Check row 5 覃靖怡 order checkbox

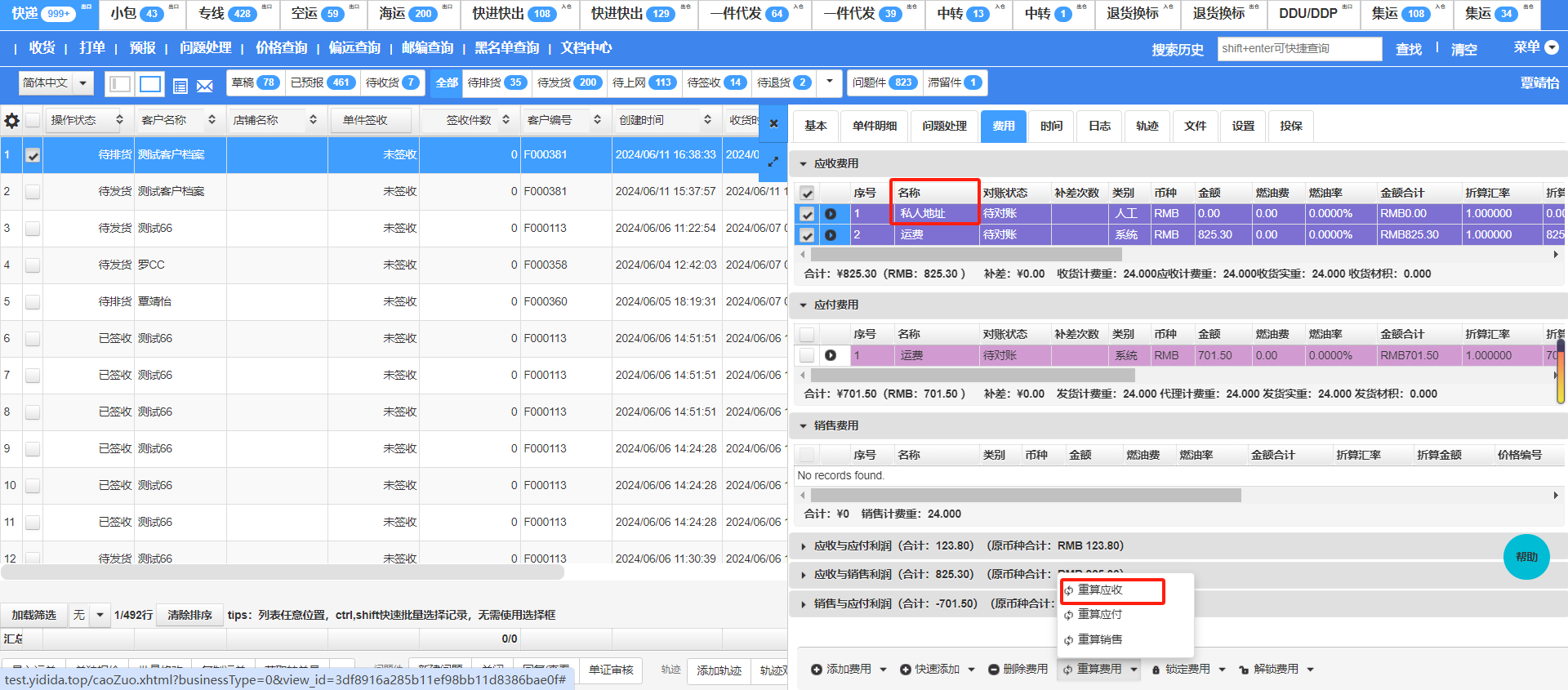[x=33, y=302]
